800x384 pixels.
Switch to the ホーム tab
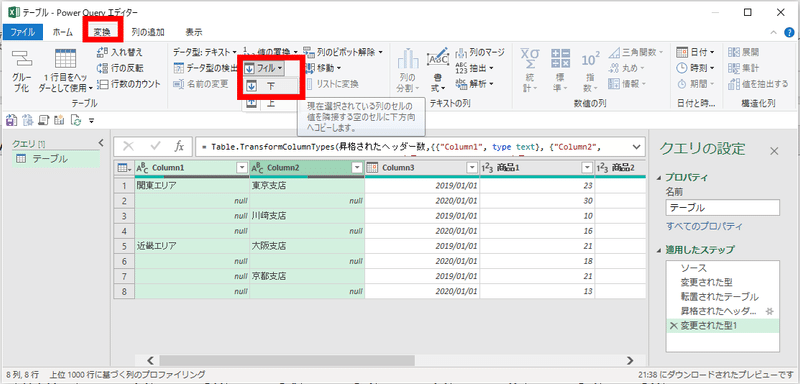click(62, 33)
